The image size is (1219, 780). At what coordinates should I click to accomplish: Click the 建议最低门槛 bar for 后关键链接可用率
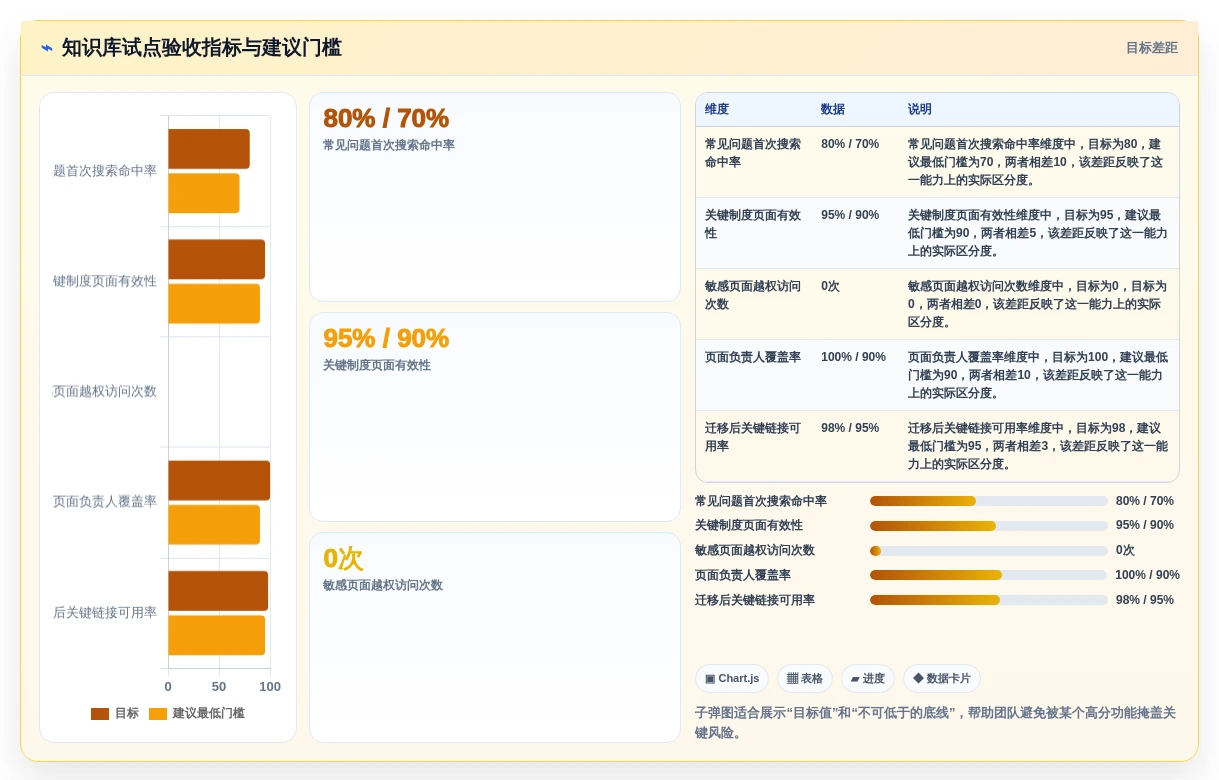[216, 635]
